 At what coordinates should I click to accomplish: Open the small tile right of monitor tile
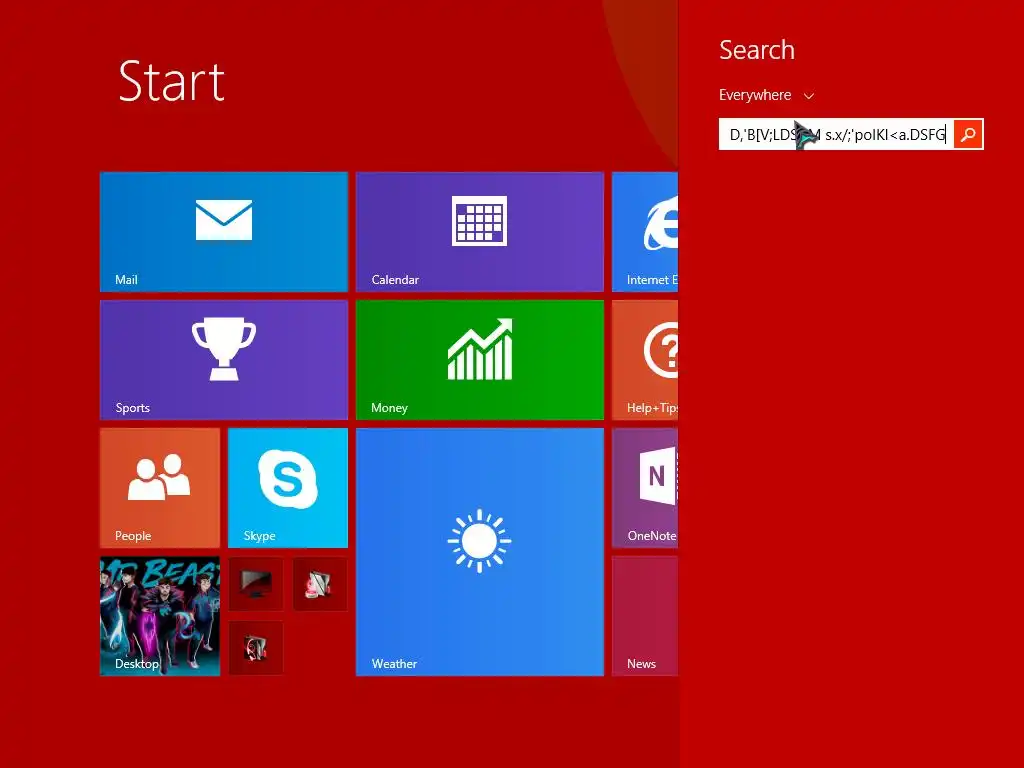tap(320, 584)
